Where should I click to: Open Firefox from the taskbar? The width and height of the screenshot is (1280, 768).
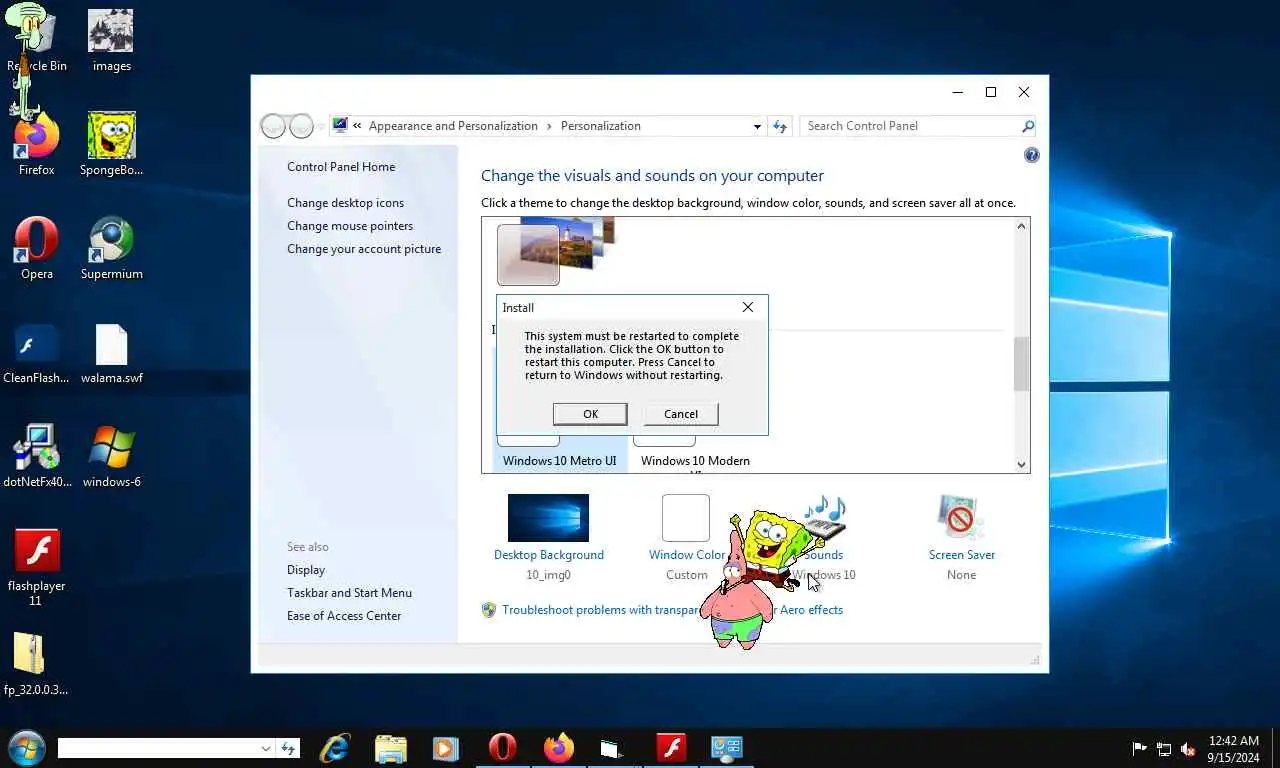[x=558, y=748]
